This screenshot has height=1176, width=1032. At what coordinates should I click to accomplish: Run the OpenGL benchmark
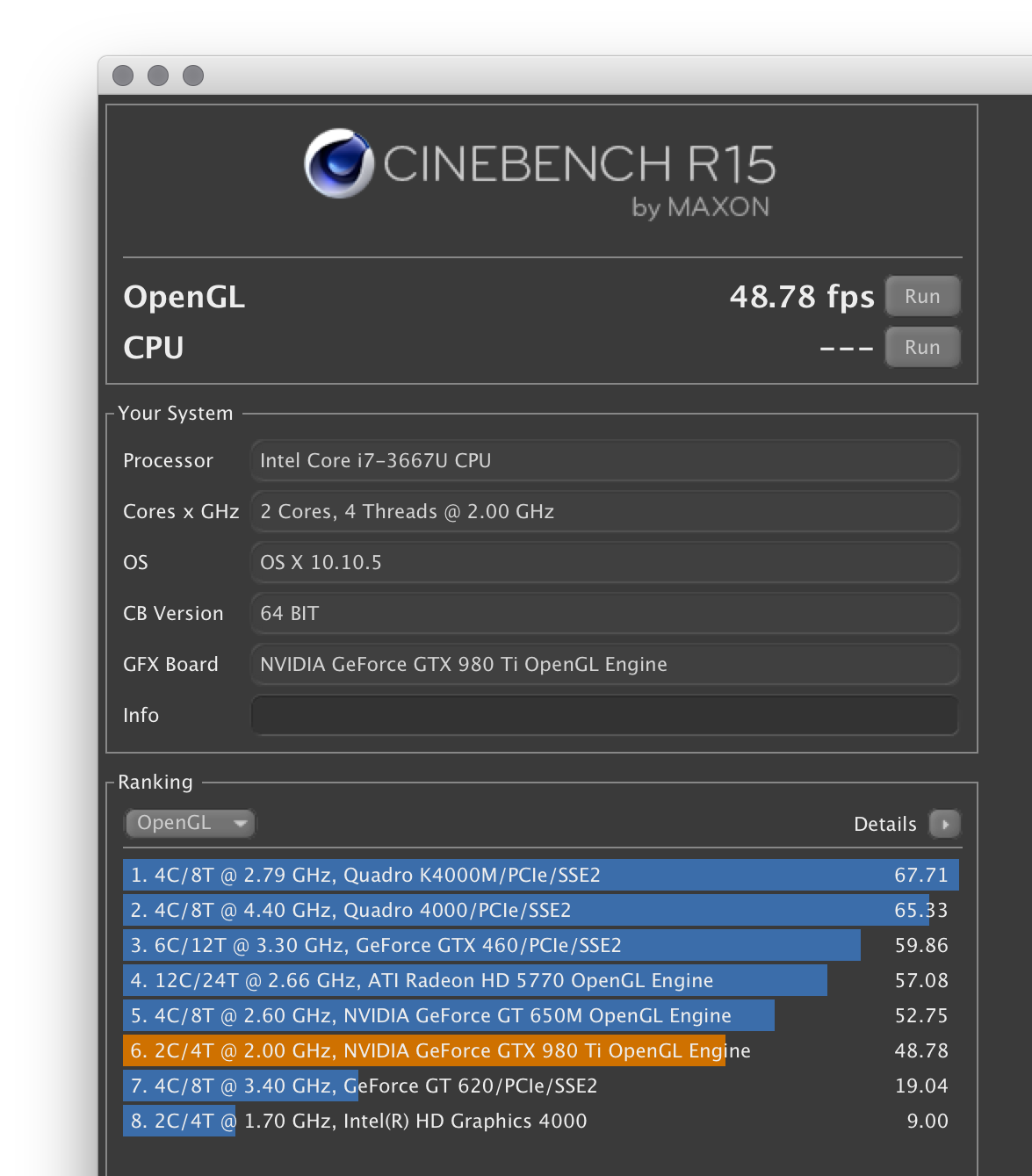[x=922, y=296]
